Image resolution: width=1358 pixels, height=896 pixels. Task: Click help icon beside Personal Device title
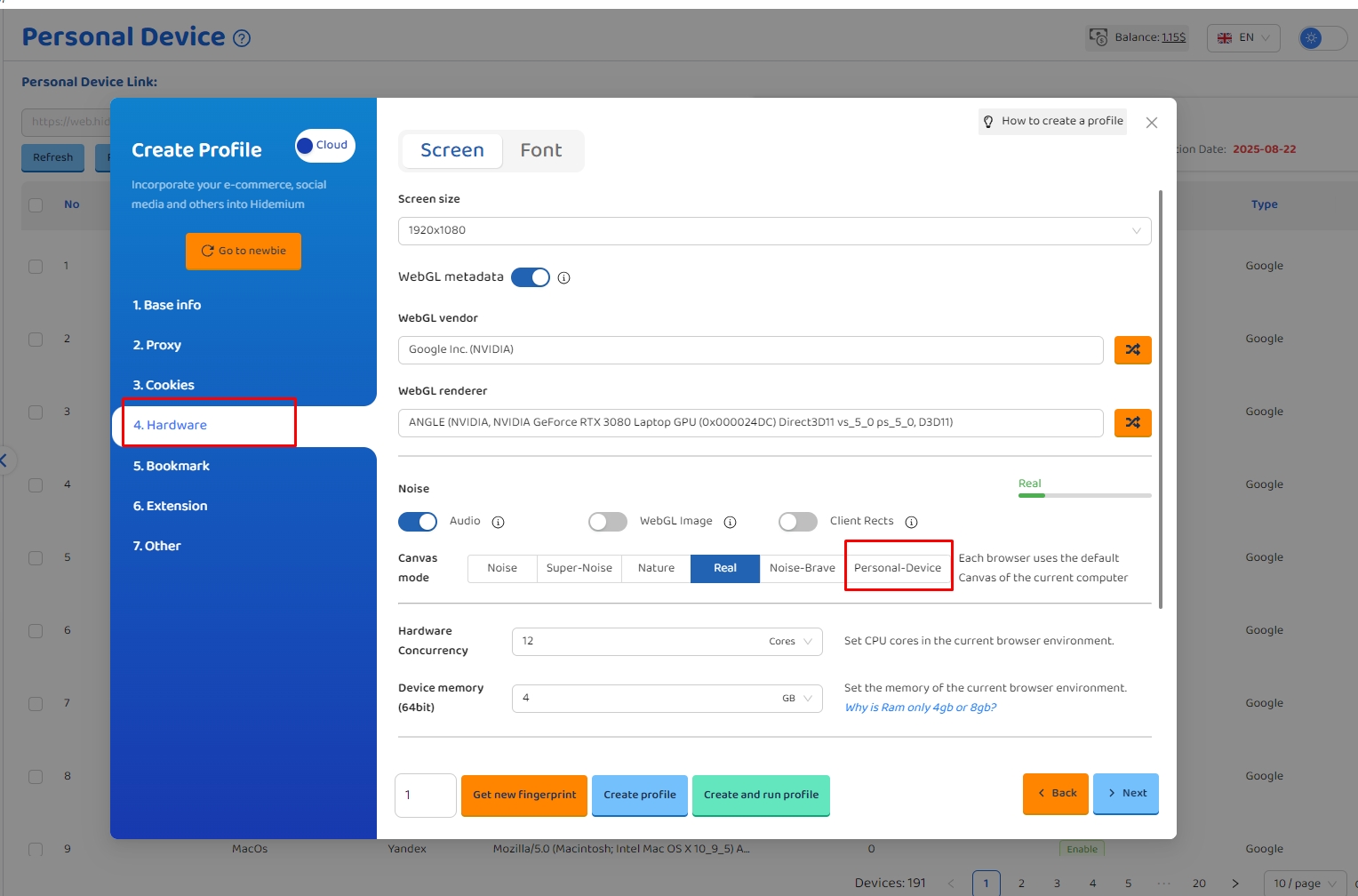pos(242,38)
